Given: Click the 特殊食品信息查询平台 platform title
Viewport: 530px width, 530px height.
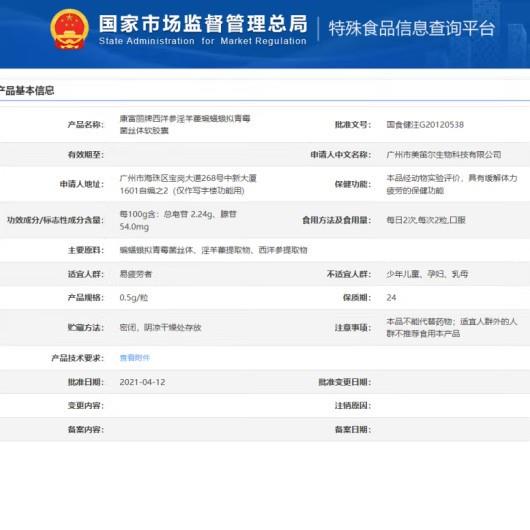Looking at the screenshot, I should 412,28.
